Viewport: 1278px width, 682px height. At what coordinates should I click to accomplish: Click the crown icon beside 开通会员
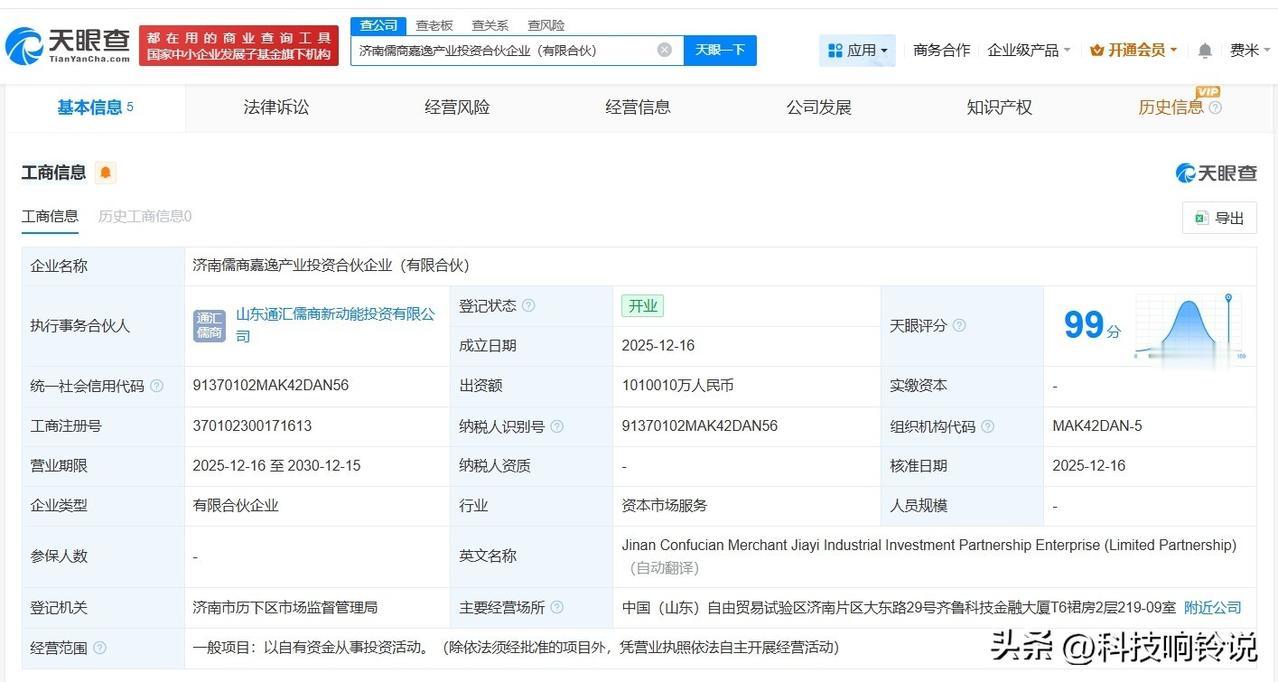(1097, 49)
